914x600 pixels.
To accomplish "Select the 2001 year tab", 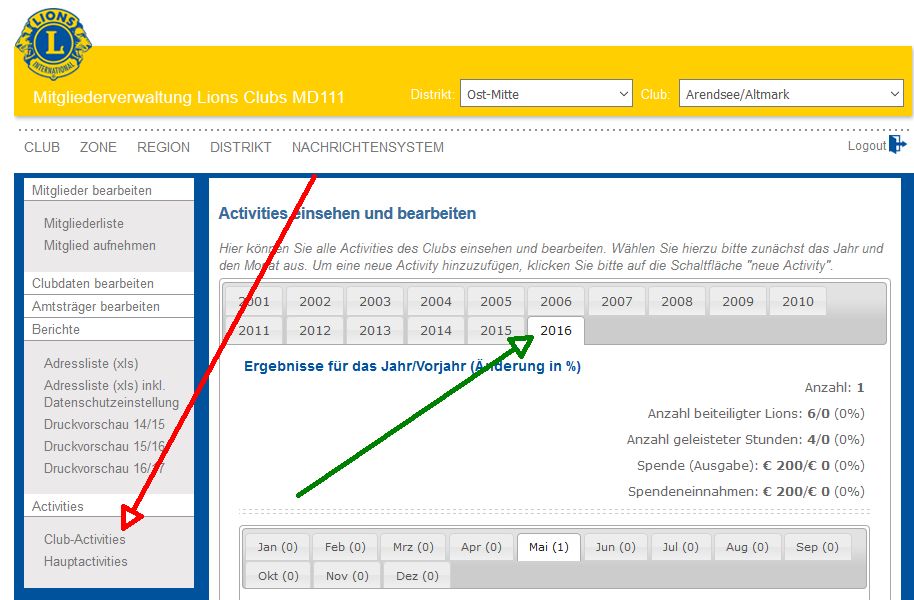I will pyautogui.click(x=254, y=301).
